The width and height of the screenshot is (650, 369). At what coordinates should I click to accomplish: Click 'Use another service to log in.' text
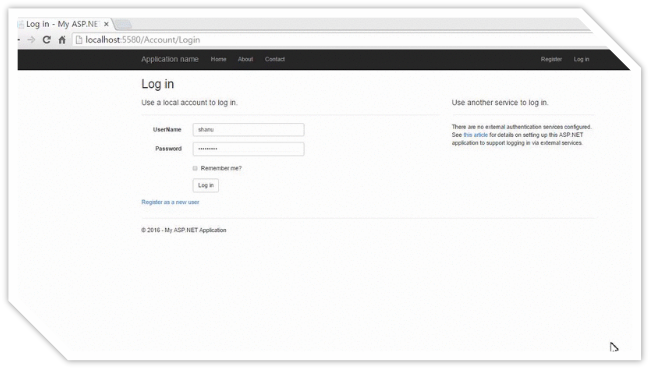click(x=500, y=102)
